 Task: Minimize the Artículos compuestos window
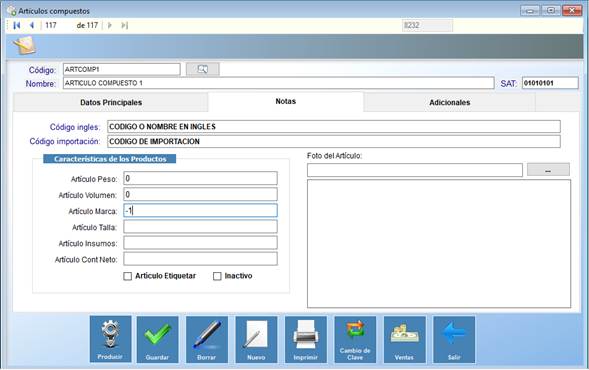click(x=530, y=11)
